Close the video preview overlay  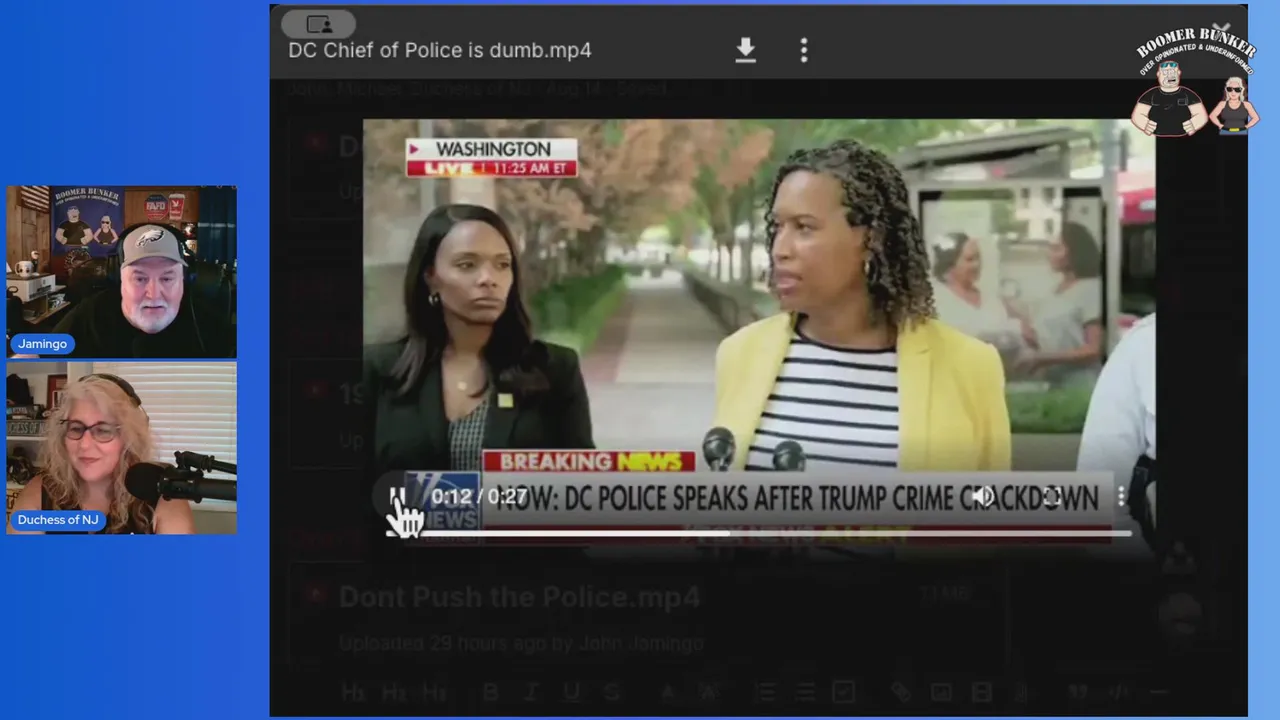point(1220,30)
